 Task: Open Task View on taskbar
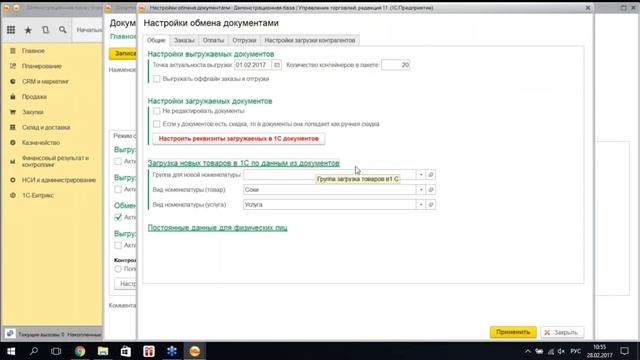pos(56,351)
